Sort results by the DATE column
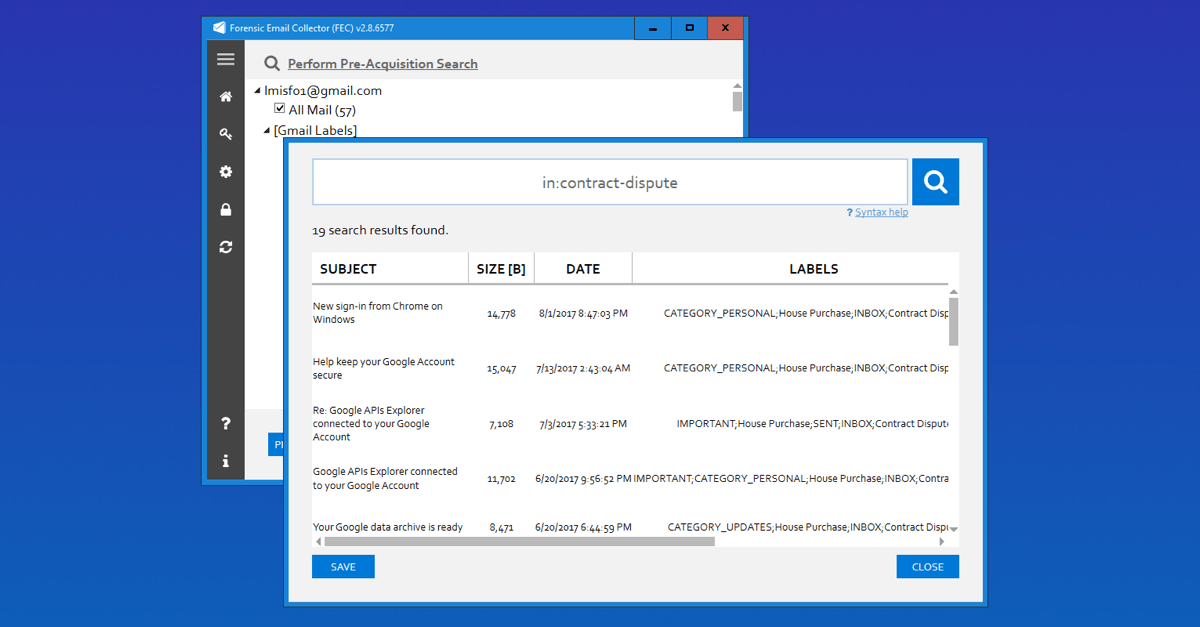The width and height of the screenshot is (1200, 627). [583, 268]
